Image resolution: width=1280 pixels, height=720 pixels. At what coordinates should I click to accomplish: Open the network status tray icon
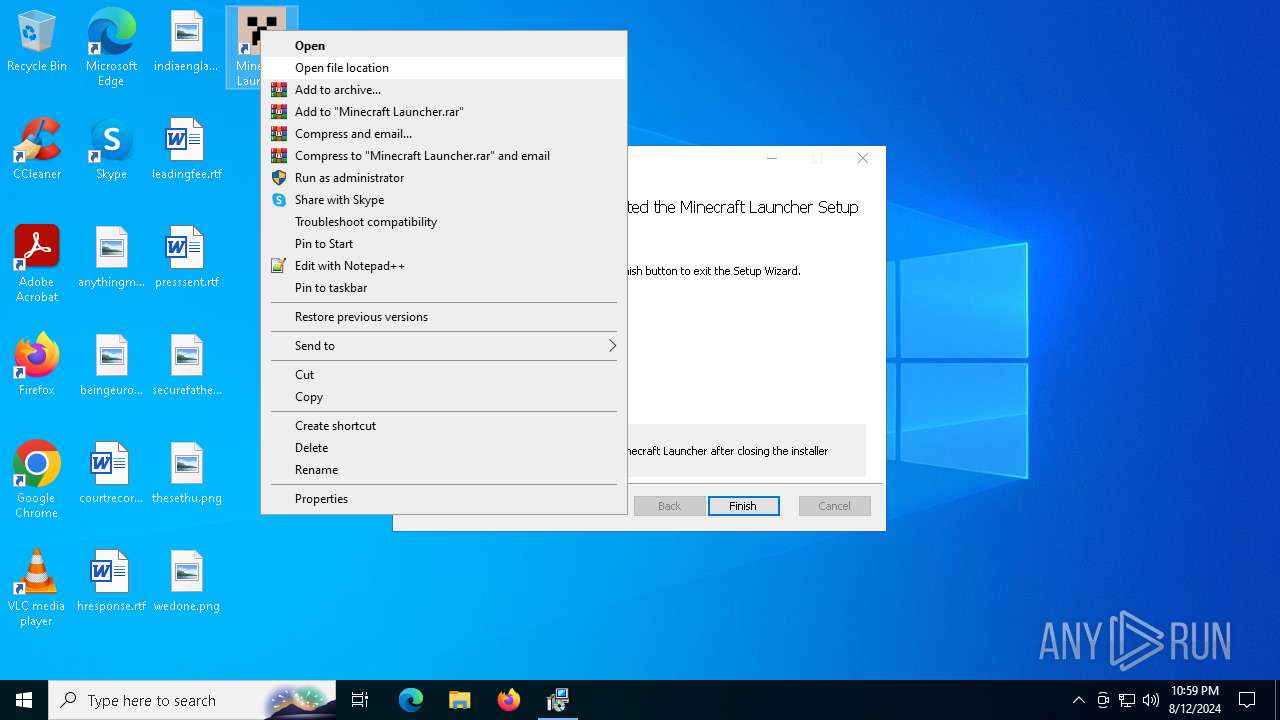pos(1127,700)
